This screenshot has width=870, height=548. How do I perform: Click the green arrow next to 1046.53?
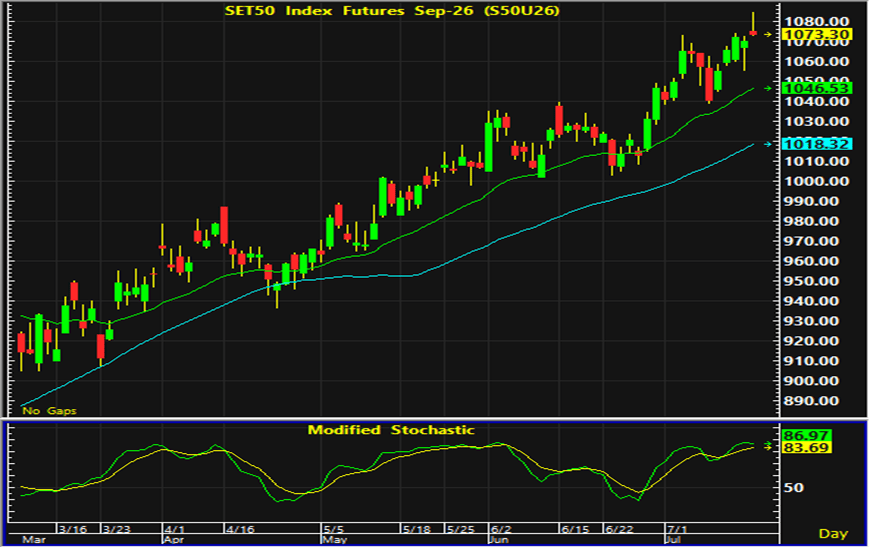coord(768,88)
